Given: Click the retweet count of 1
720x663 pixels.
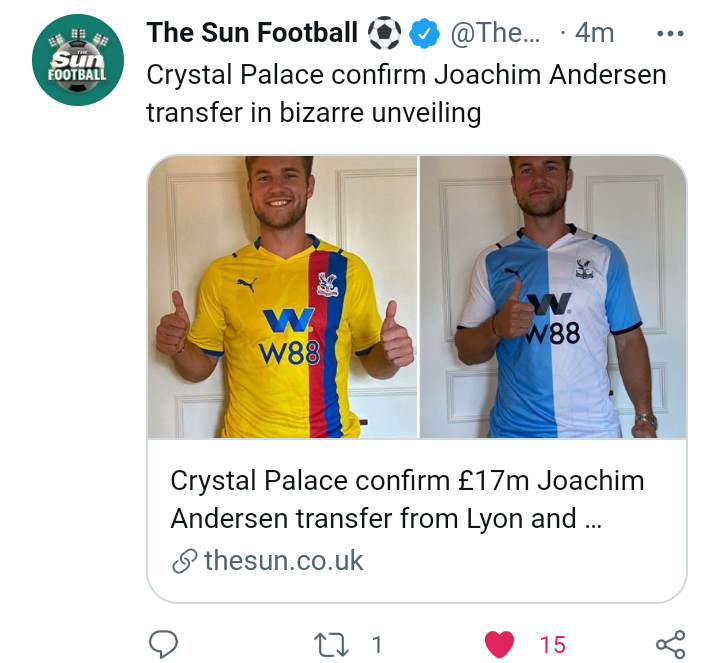Looking at the screenshot, I should point(377,645).
